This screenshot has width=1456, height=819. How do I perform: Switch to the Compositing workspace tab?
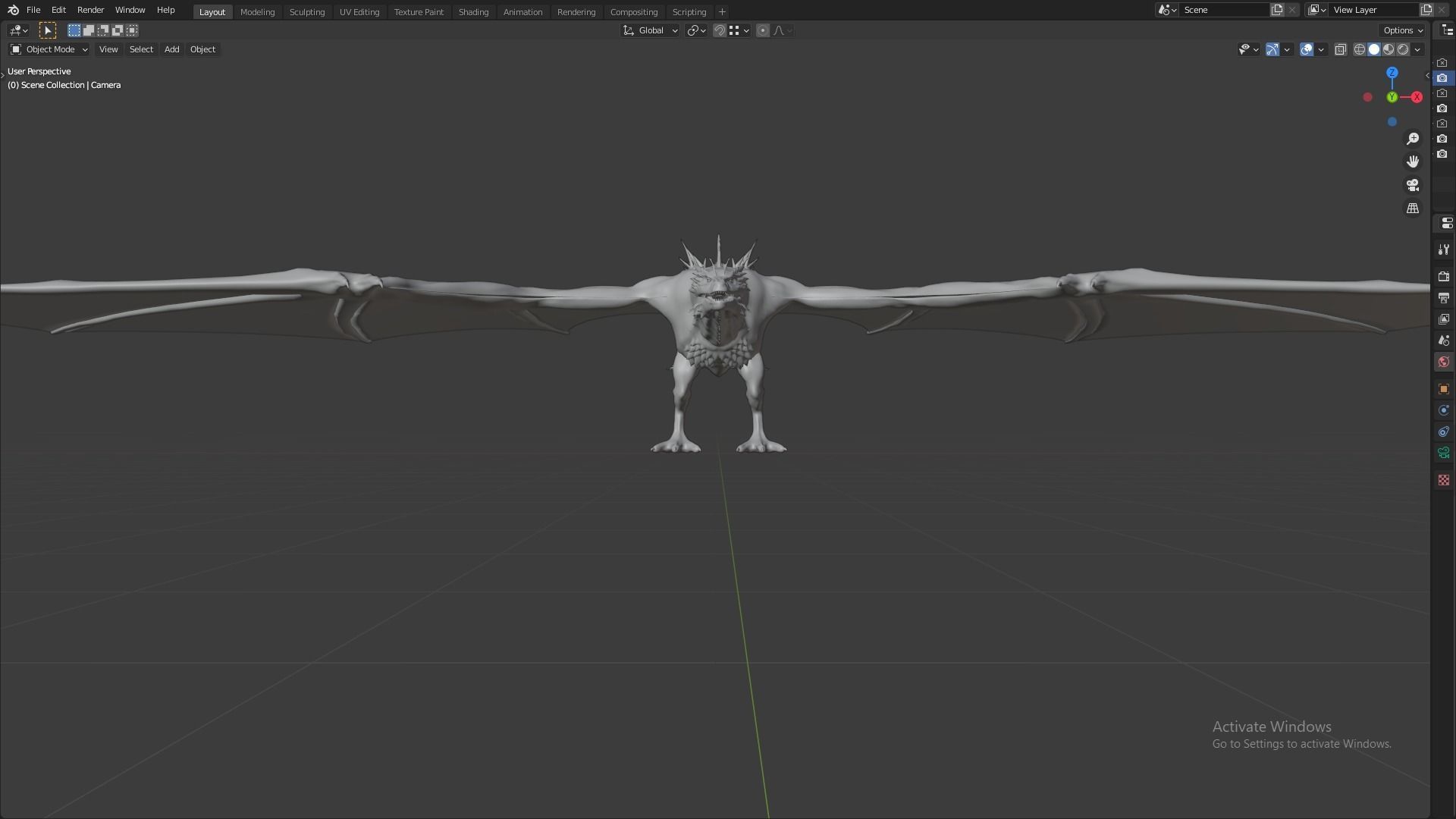pos(634,12)
